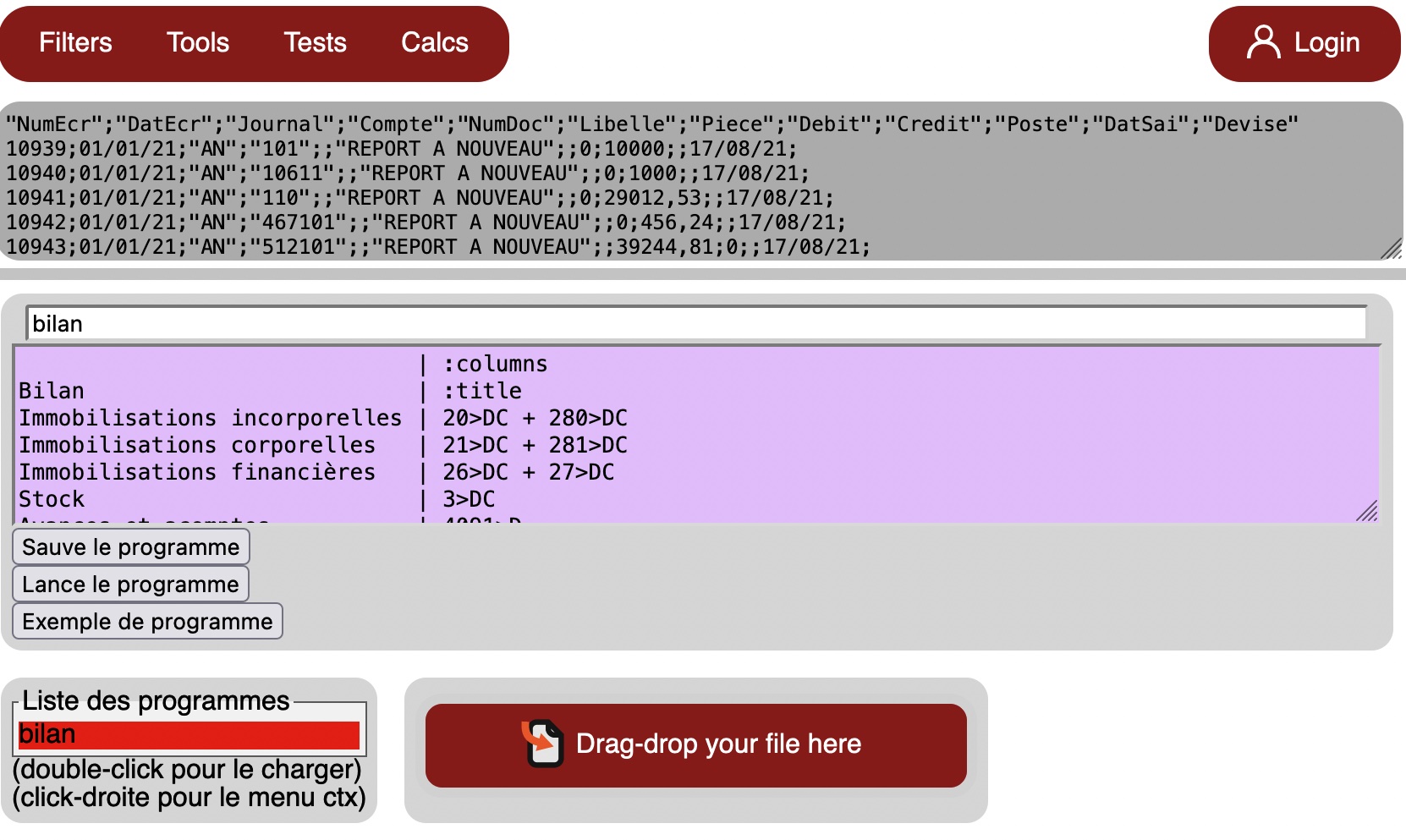Screen dimensions: 1406x840
Task: Select the red bilan entry in the program list
Action: click(189, 734)
